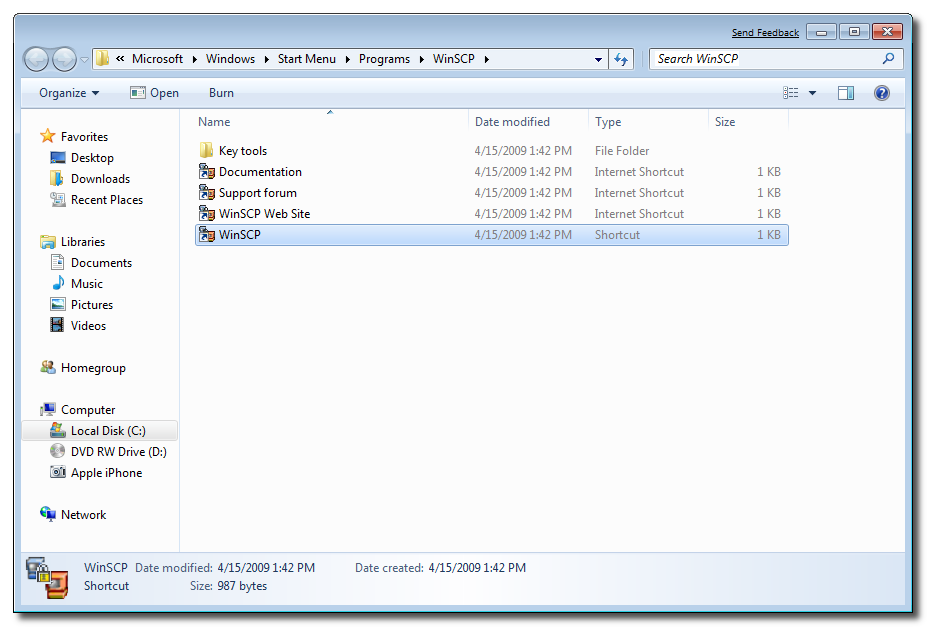Open the Organize menu
The image size is (927, 627).
click(69, 93)
